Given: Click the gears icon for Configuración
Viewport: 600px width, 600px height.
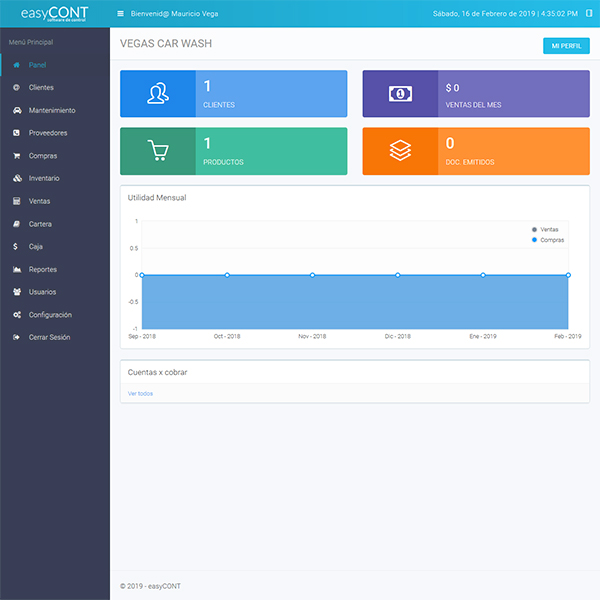Looking at the screenshot, I should click(17, 315).
